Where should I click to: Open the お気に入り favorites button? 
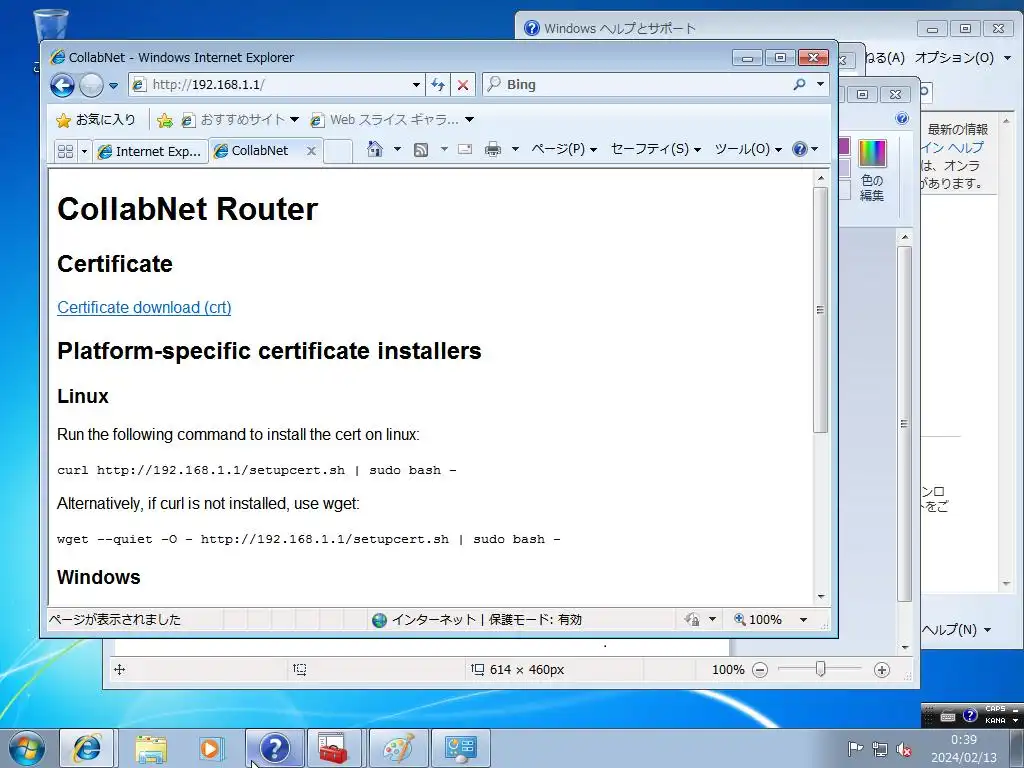[x=96, y=120]
